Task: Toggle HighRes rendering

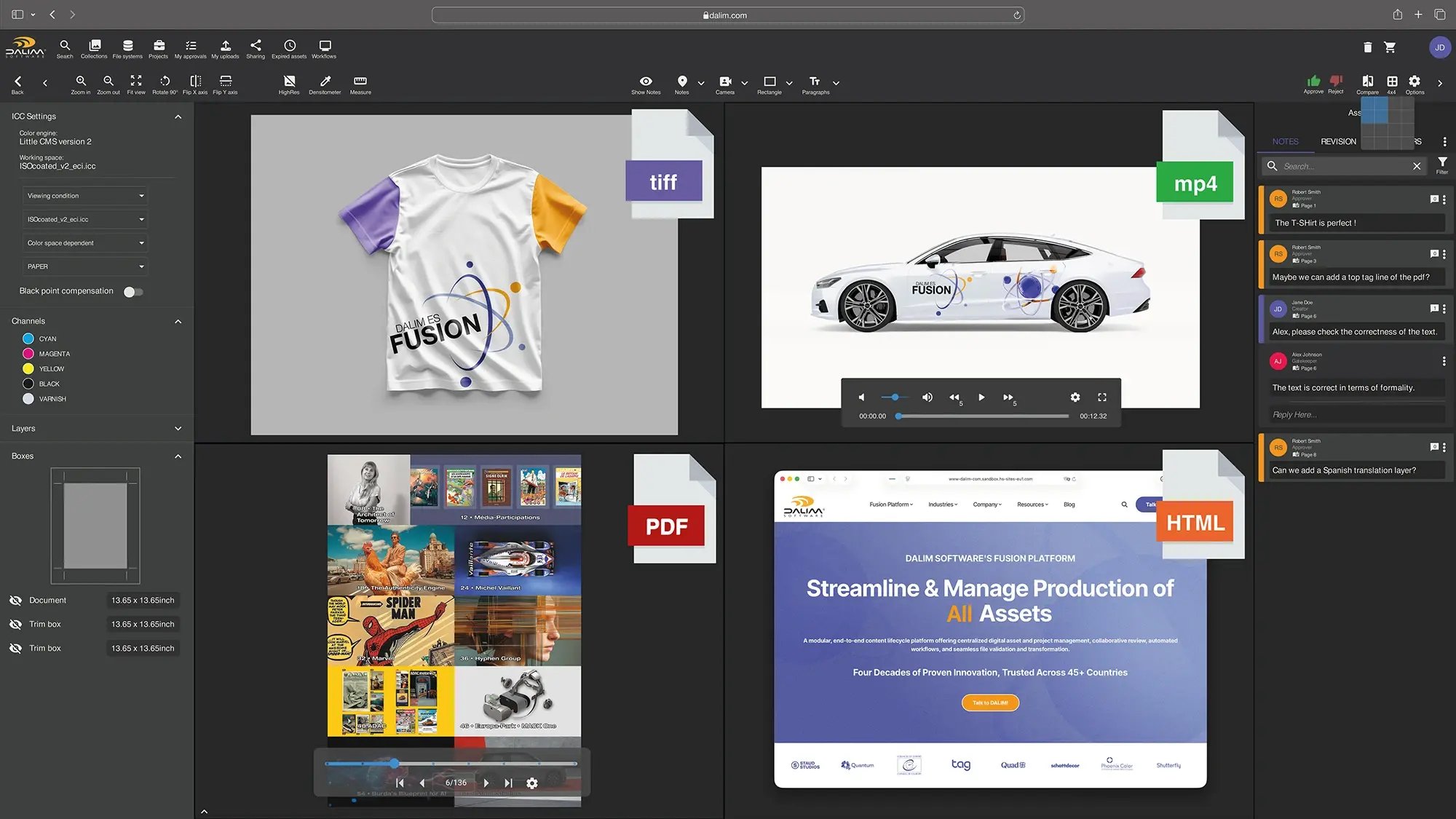Action: 289,84
